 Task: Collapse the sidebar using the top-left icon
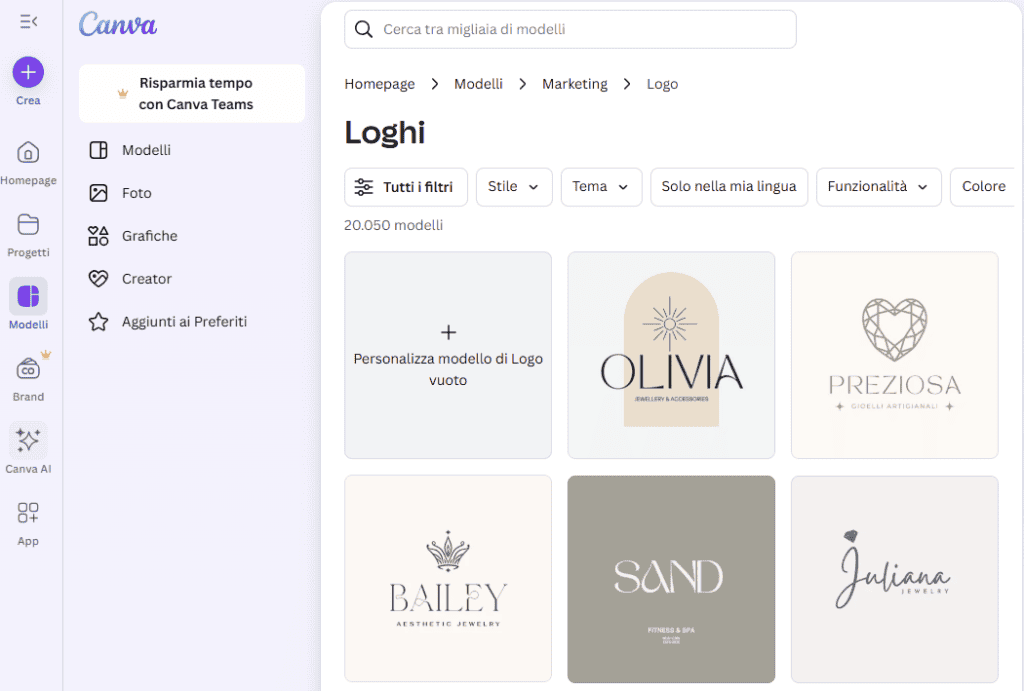coord(27,20)
